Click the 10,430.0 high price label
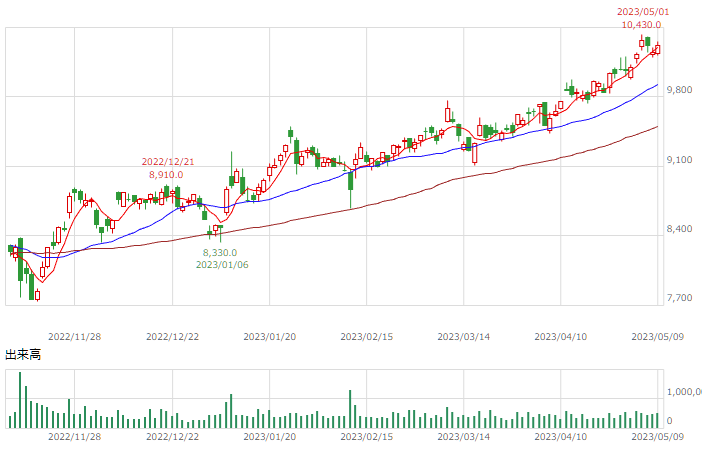Image resolution: width=702 pixels, height=450 pixels. click(x=641, y=25)
